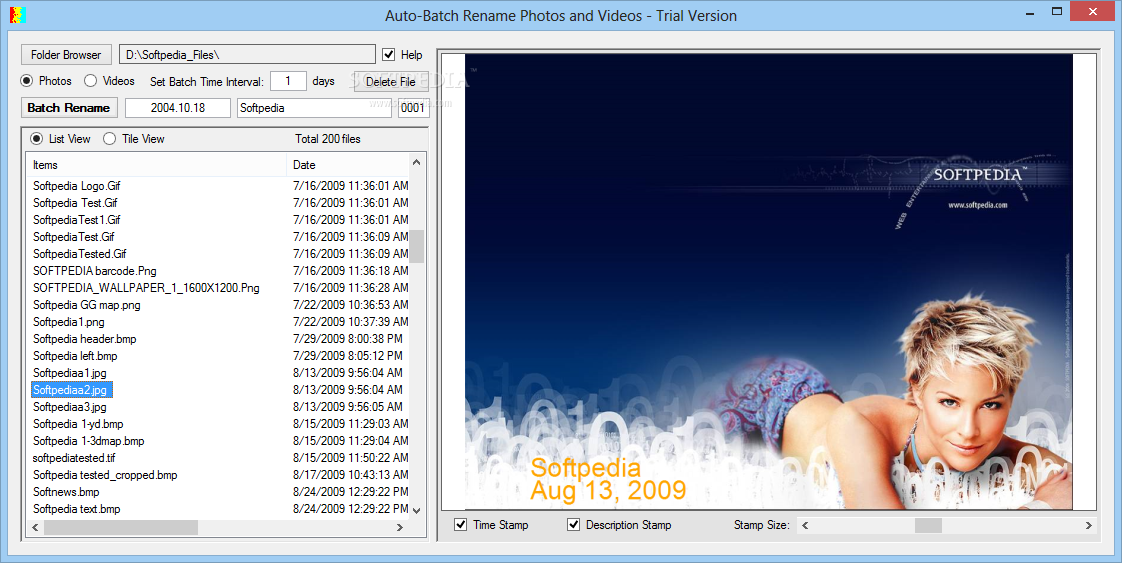Click the description field containing Softpedia
This screenshot has width=1122, height=563.
(x=314, y=108)
